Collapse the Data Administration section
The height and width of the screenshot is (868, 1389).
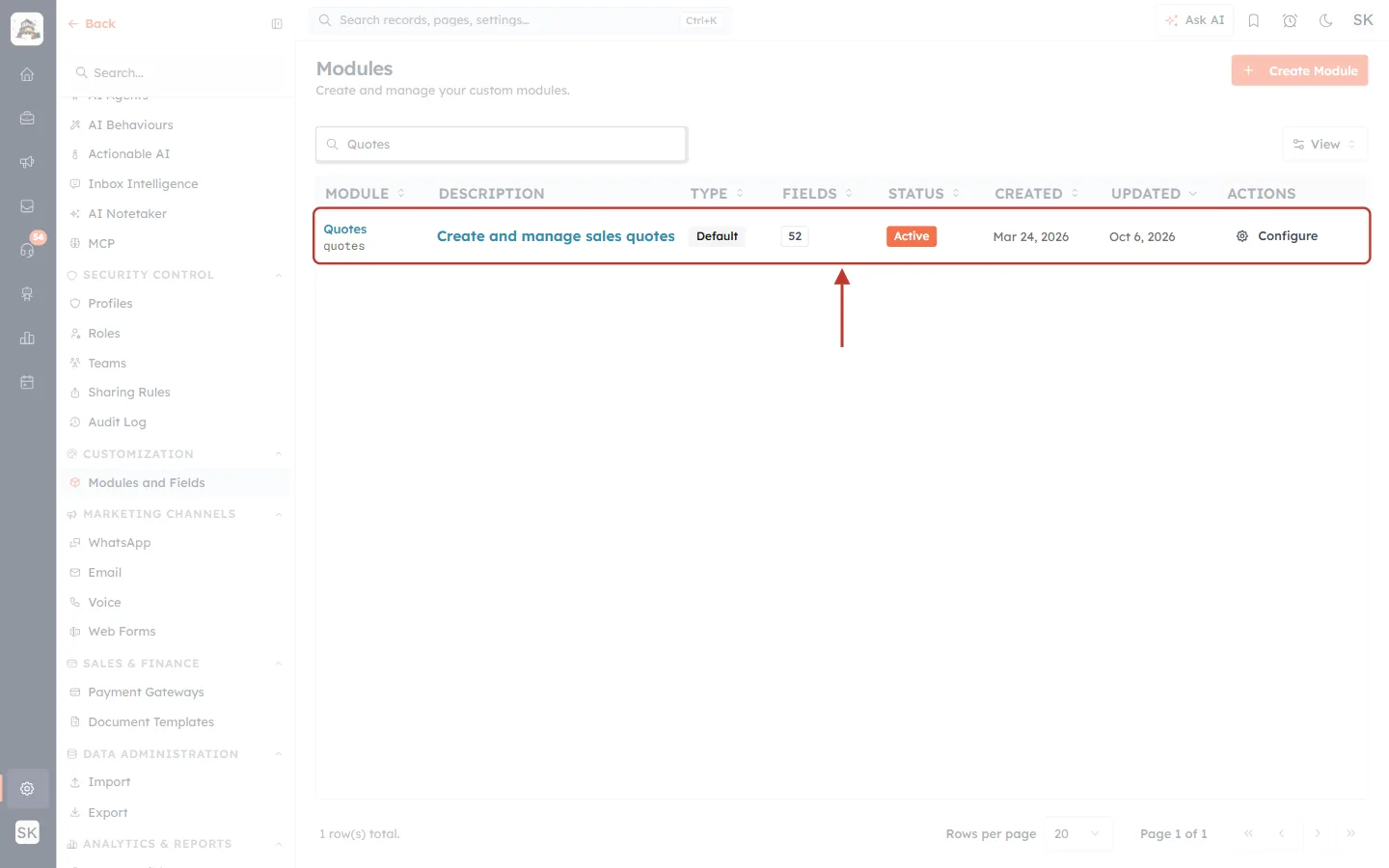(x=279, y=754)
